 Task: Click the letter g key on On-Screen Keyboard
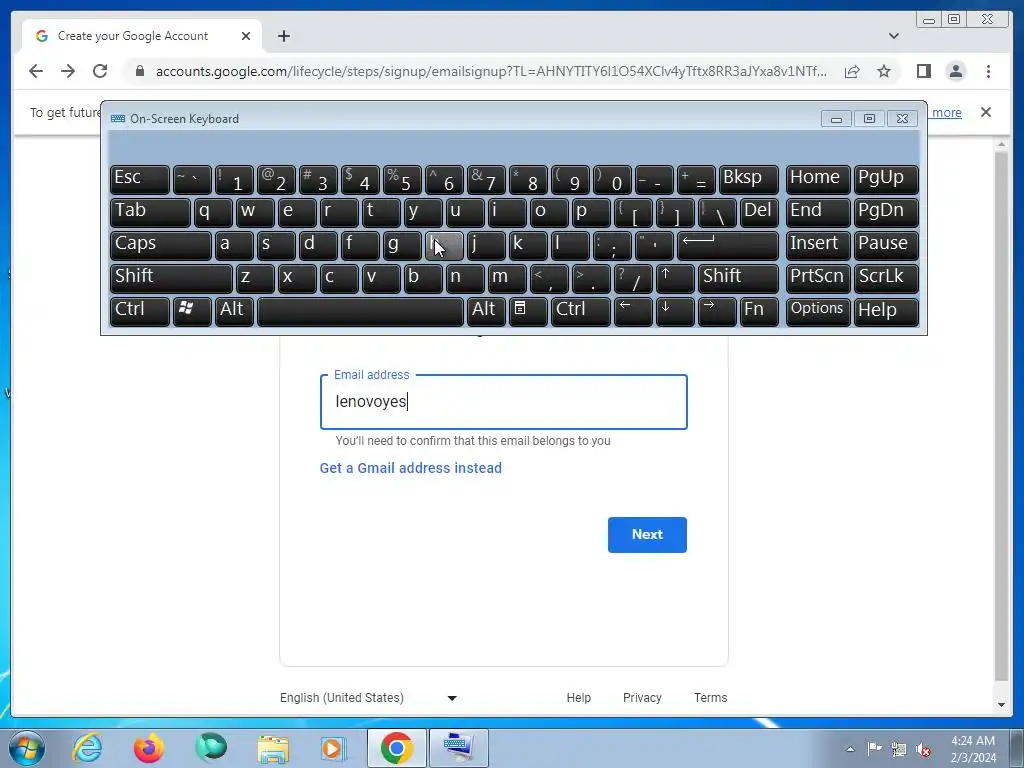(402, 245)
